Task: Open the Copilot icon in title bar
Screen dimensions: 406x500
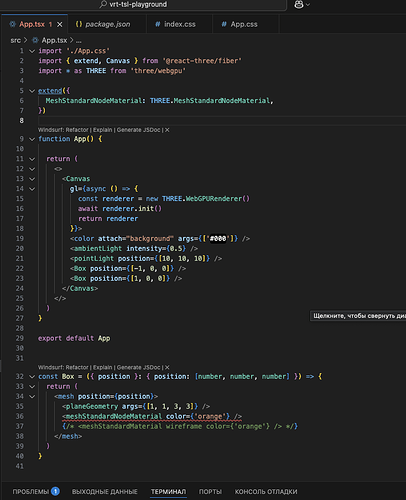Action: [299, 4]
